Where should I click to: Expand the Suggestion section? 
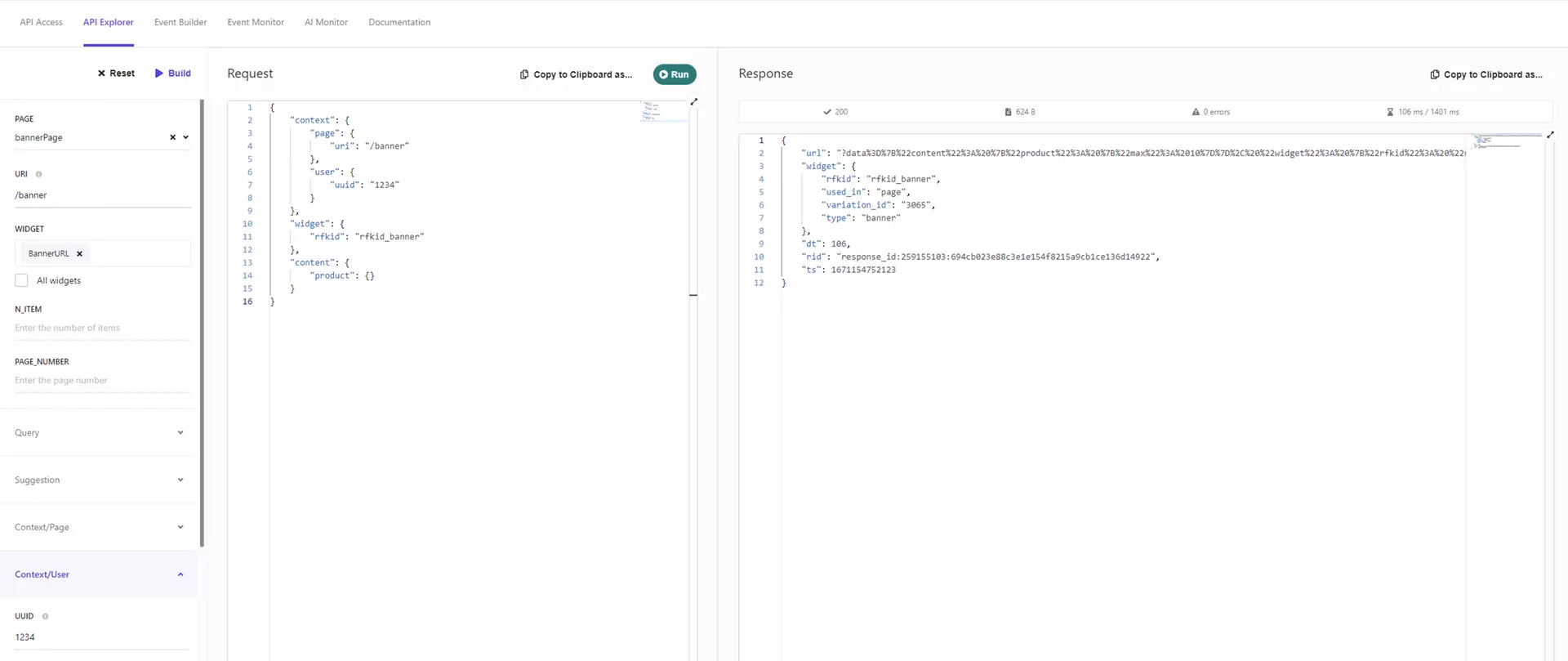99,480
